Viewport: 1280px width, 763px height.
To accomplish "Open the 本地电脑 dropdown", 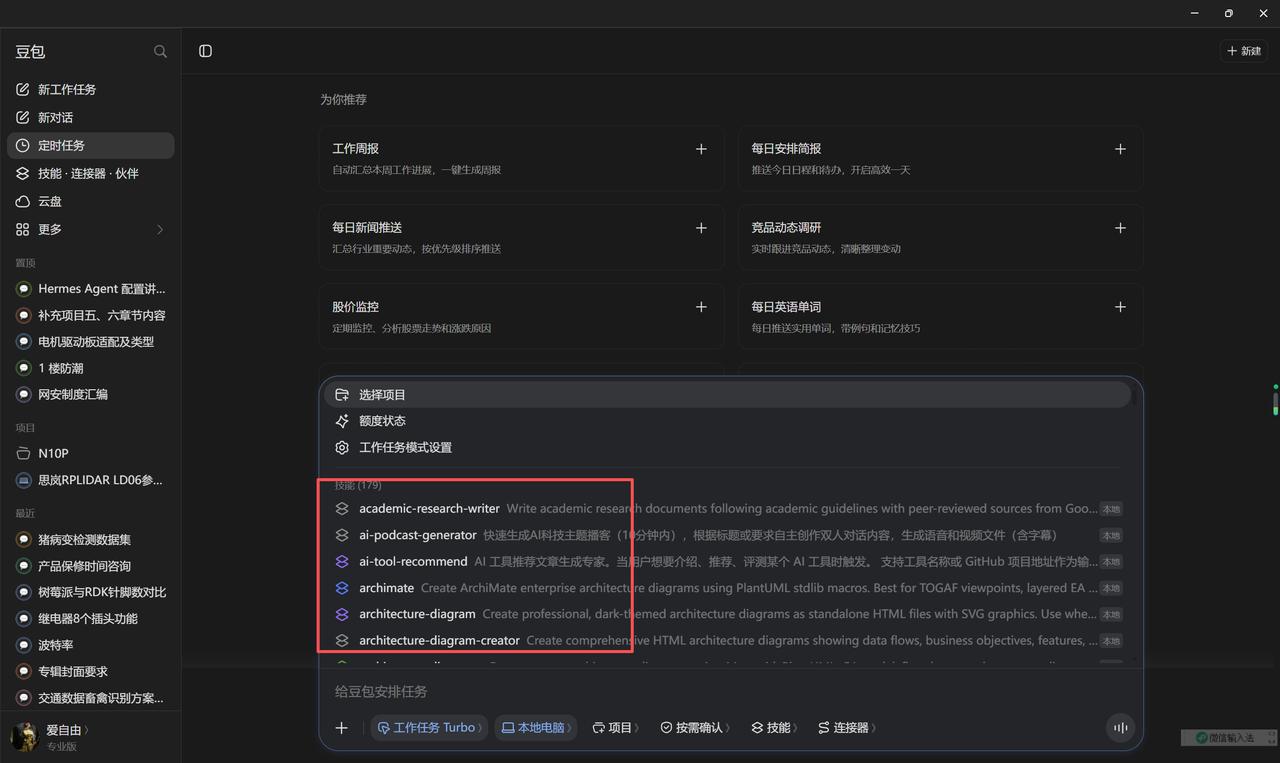I will click(x=537, y=728).
